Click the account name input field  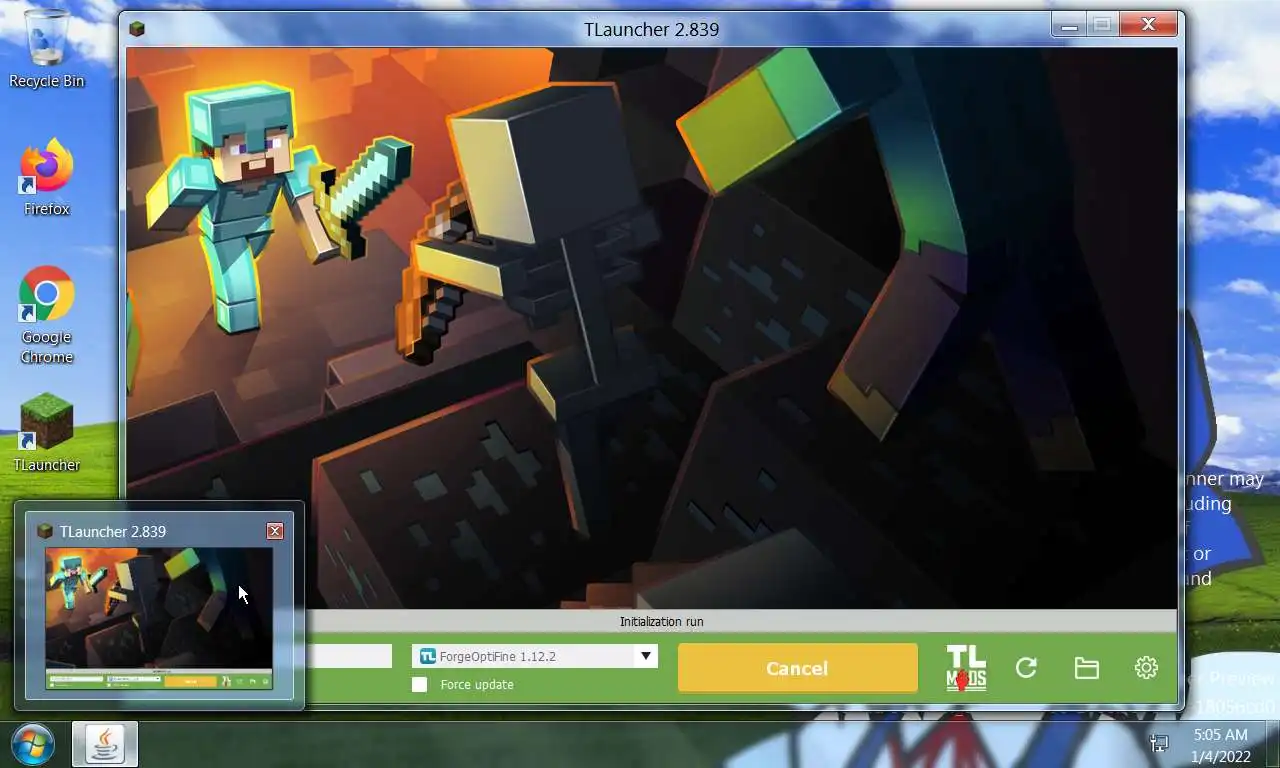pyautogui.click(x=348, y=656)
